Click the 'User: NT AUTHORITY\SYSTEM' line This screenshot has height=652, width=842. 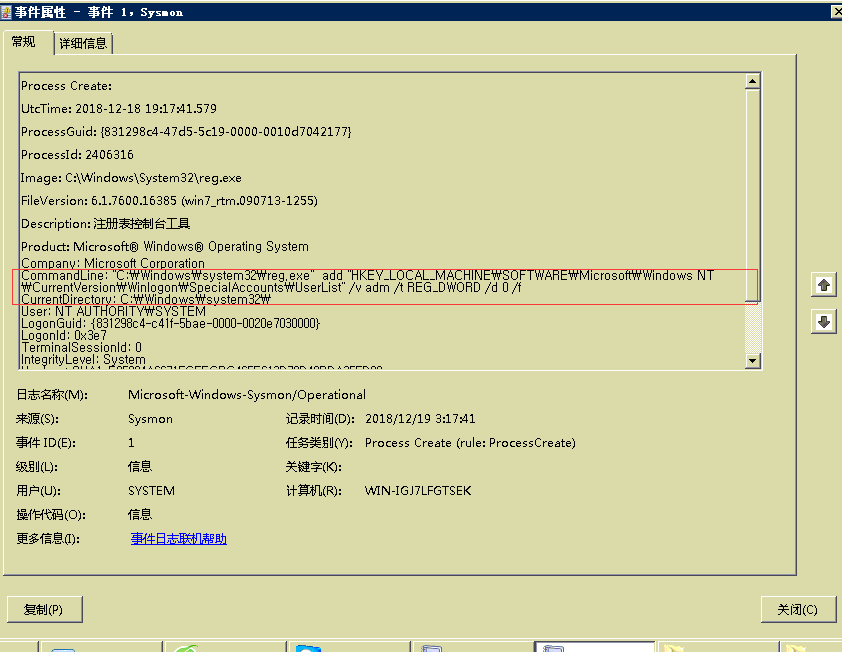tap(113, 311)
